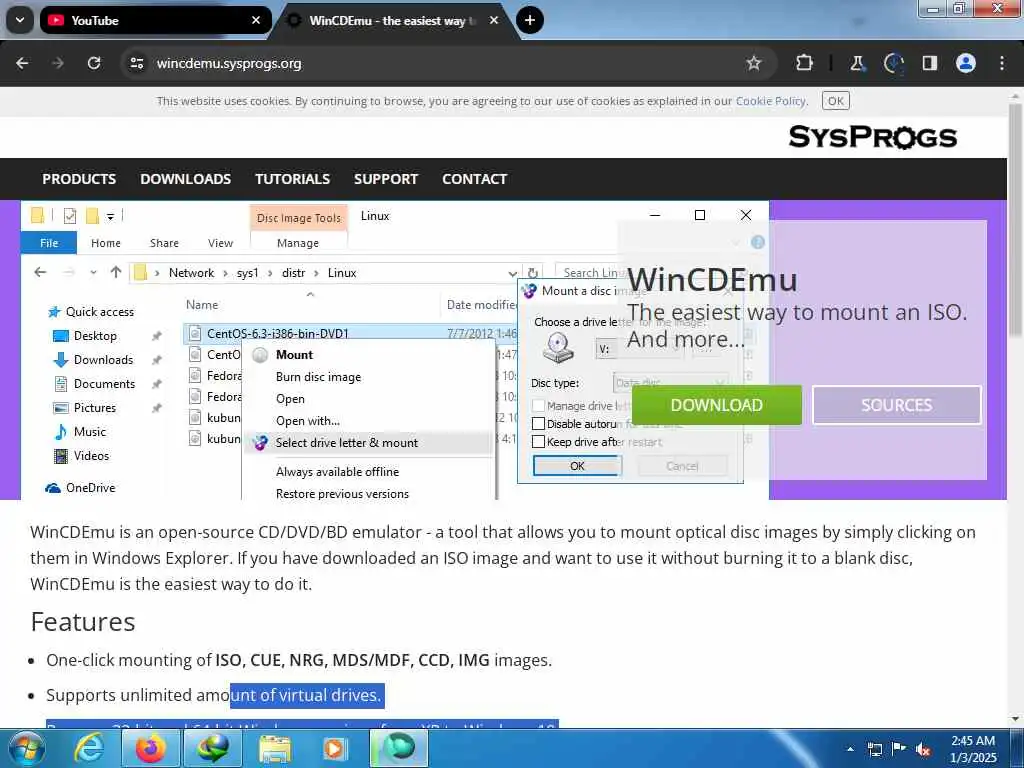Viewport: 1024px width, 768px height.
Task: Close the WinCDEmu browser tab
Action: pyautogui.click(x=494, y=20)
